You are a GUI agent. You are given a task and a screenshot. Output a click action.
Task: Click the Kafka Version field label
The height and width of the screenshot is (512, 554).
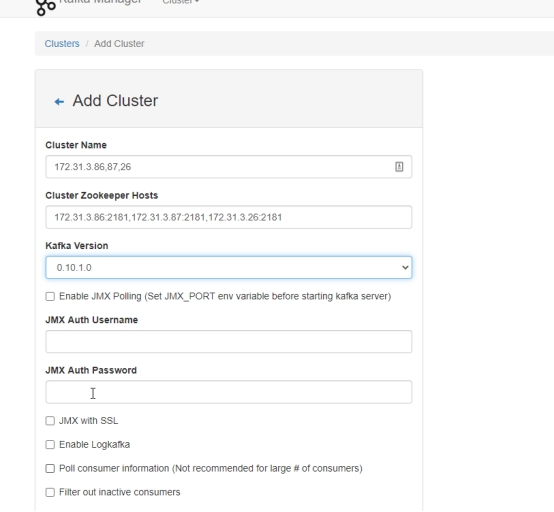77,246
